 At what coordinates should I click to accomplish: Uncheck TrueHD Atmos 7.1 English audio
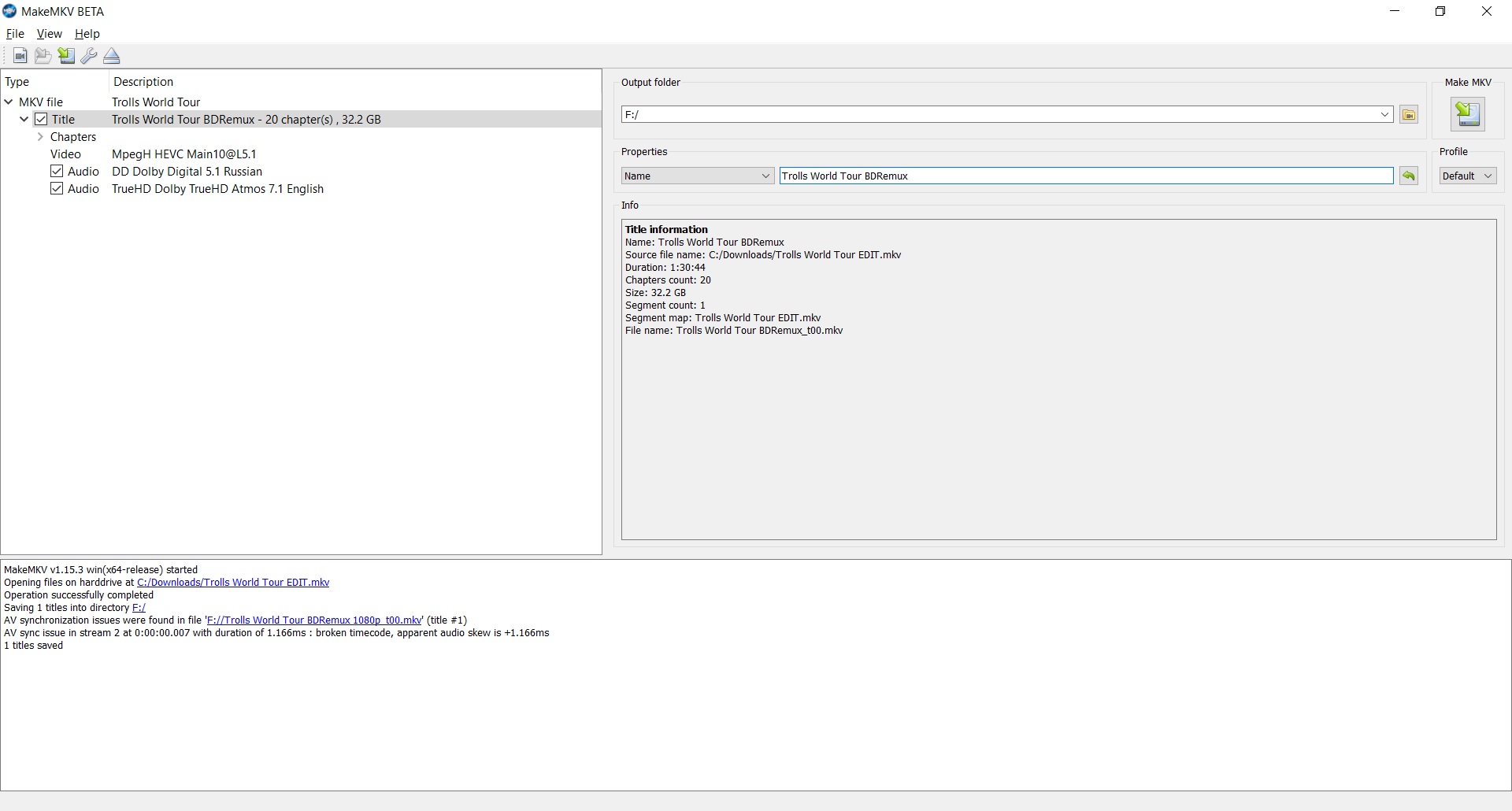pyautogui.click(x=57, y=189)
